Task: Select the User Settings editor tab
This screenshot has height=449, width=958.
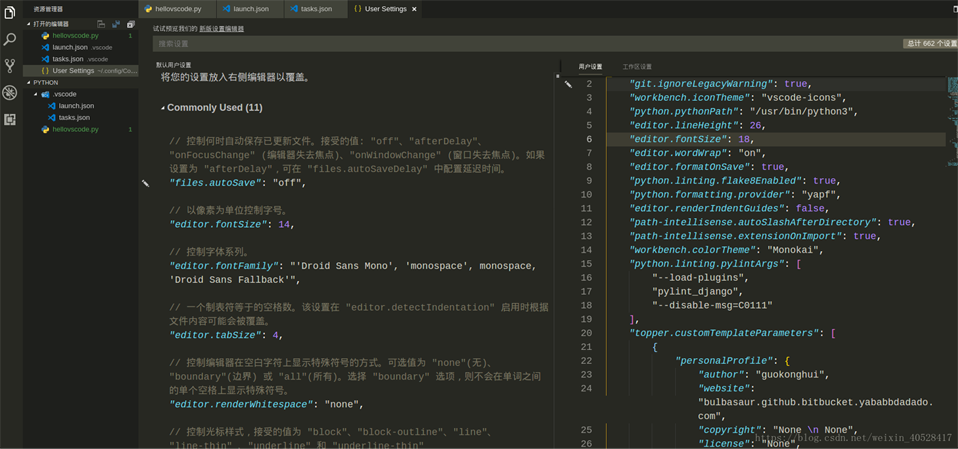Action: pos(384,9)
